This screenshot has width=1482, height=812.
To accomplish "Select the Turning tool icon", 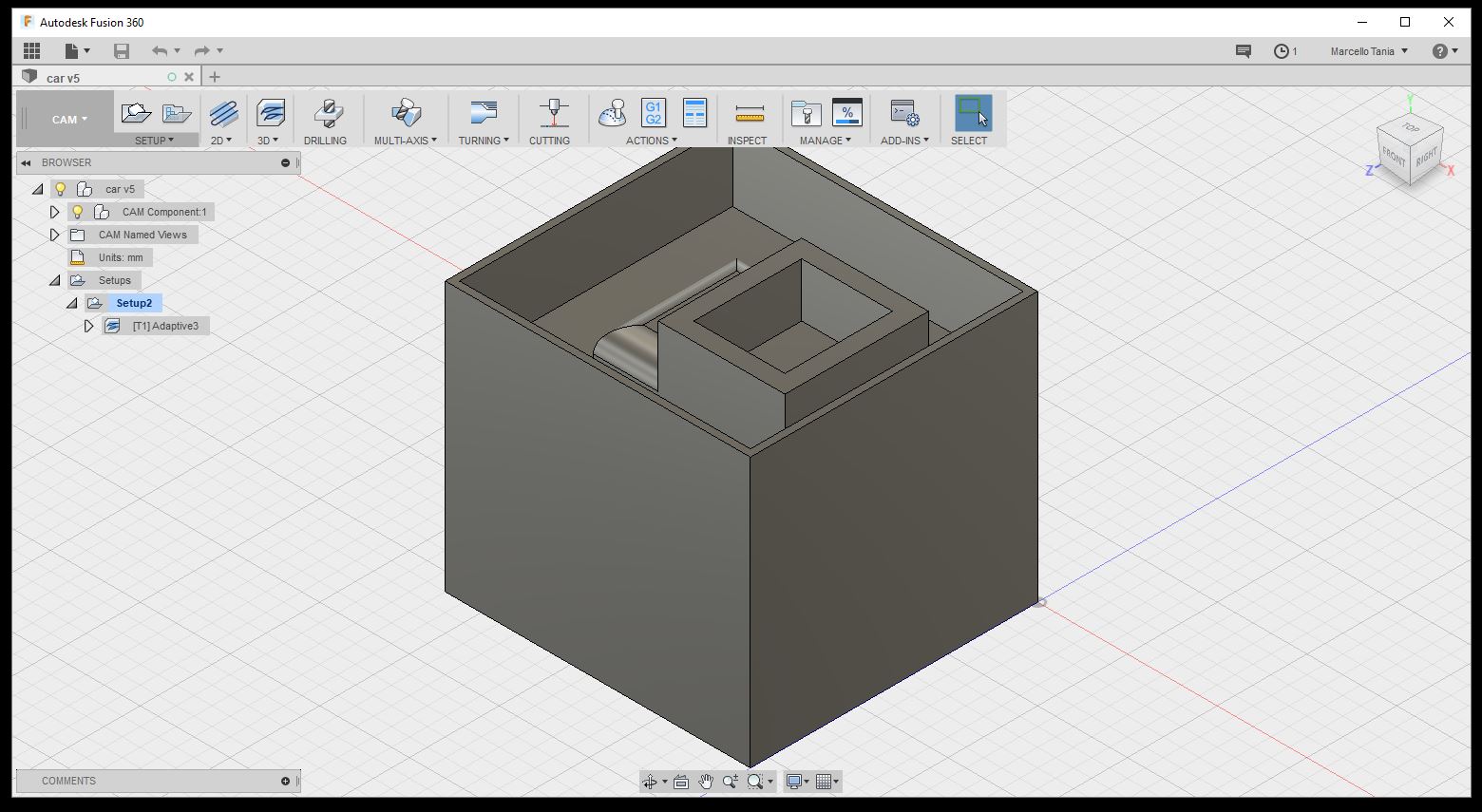I will (484, 113).
